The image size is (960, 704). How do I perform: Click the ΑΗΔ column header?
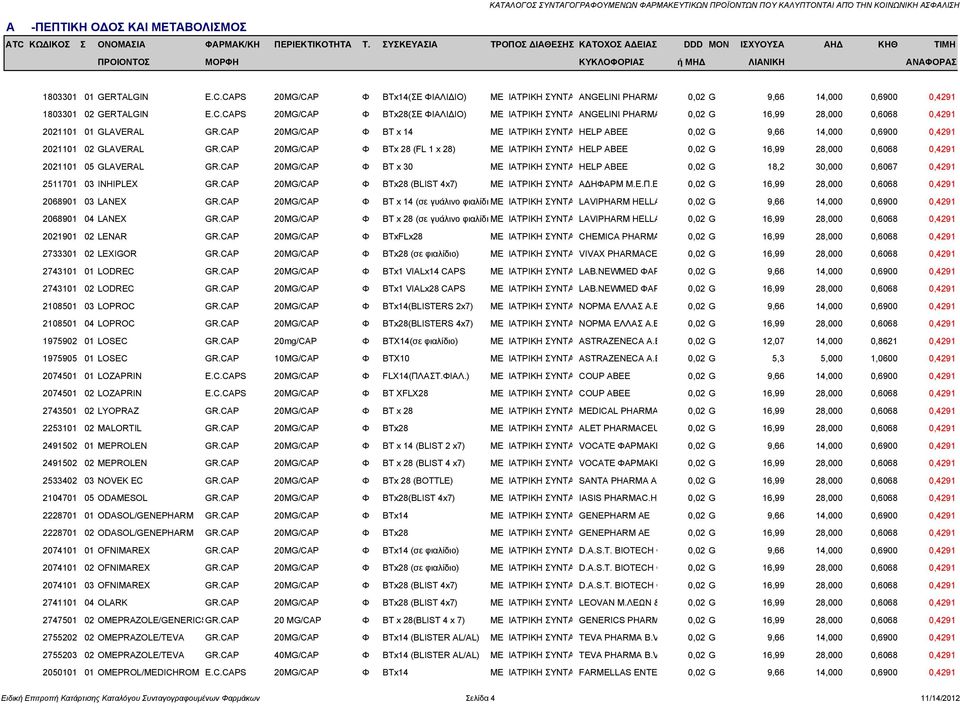click(x=833, y=45)
